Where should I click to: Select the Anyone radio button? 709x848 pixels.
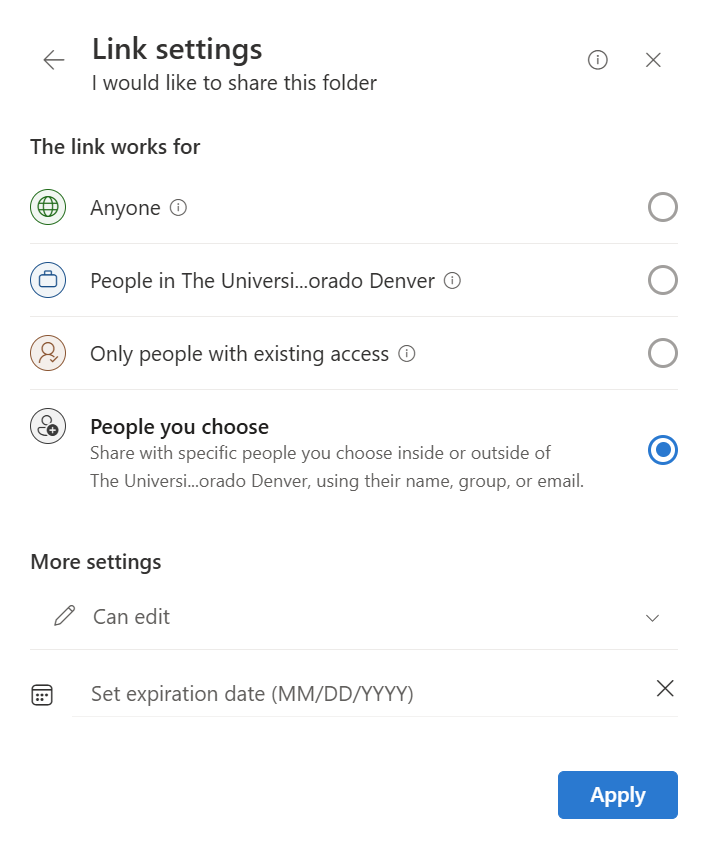click(x=662, y=207)
